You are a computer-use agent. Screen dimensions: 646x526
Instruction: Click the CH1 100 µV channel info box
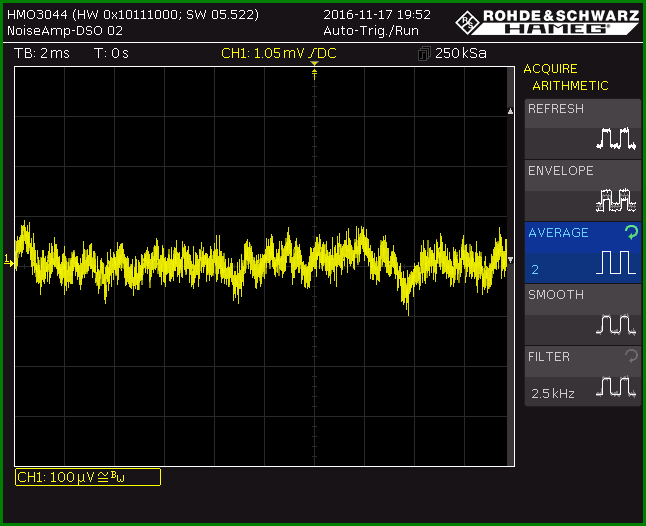88,477
